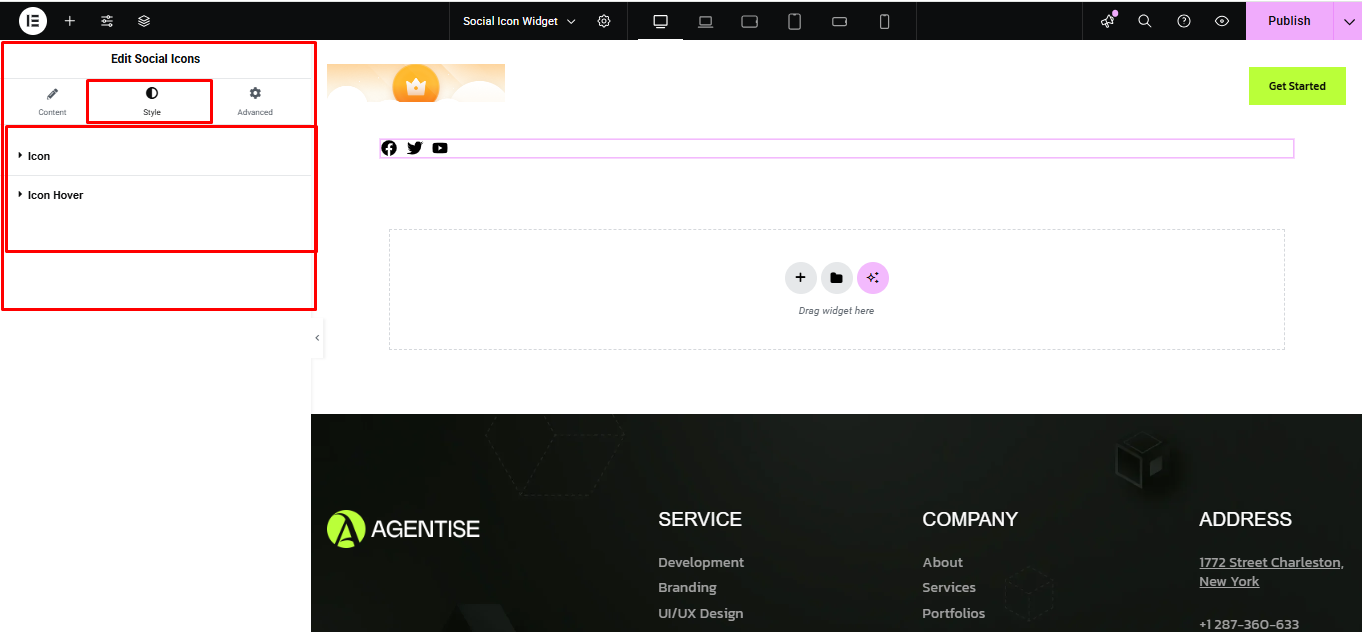Image resolution: width=1362 pixels, height=632 pixels.
Task: Switch to Tablet landscape preview
Action: 750,21
